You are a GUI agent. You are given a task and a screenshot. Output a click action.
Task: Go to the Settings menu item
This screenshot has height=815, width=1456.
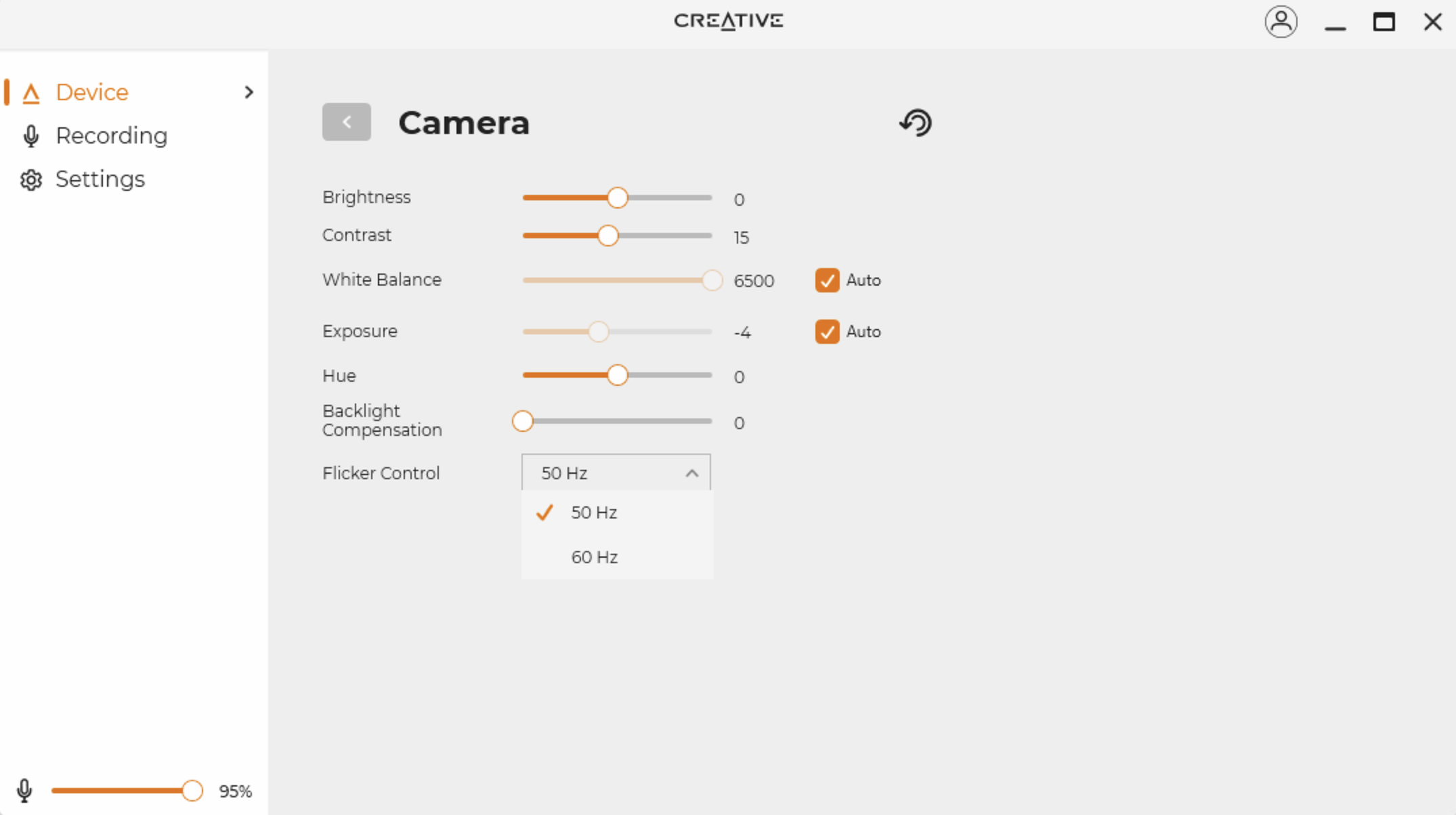100,179
